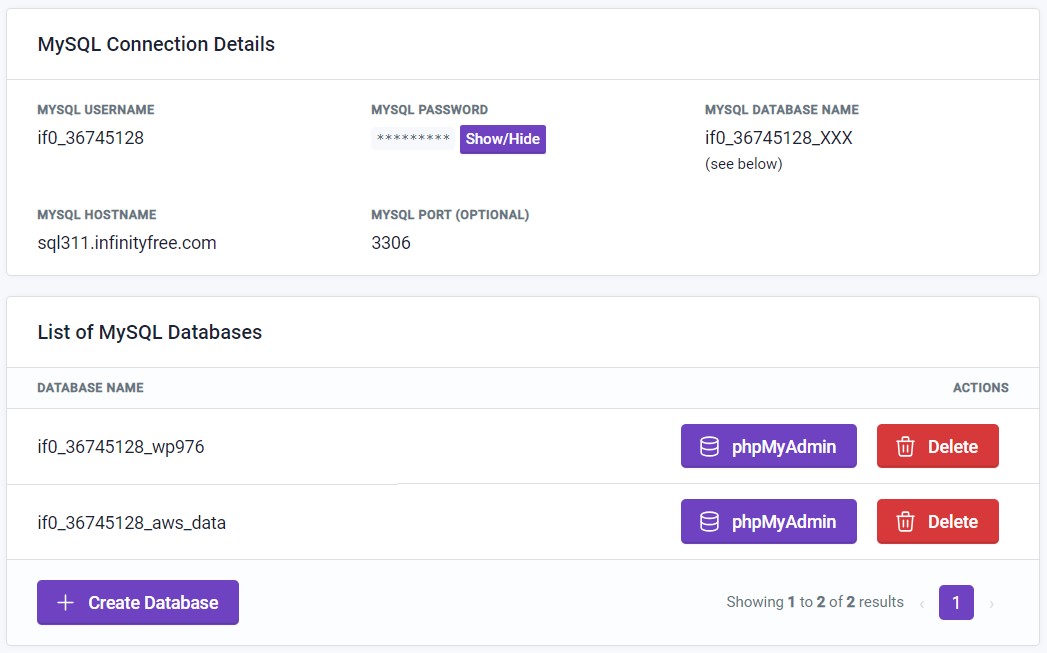The image size is (1047, 653).
Task: Click the MYSQL DATABASE NAME label
Action: coord(782,110)
